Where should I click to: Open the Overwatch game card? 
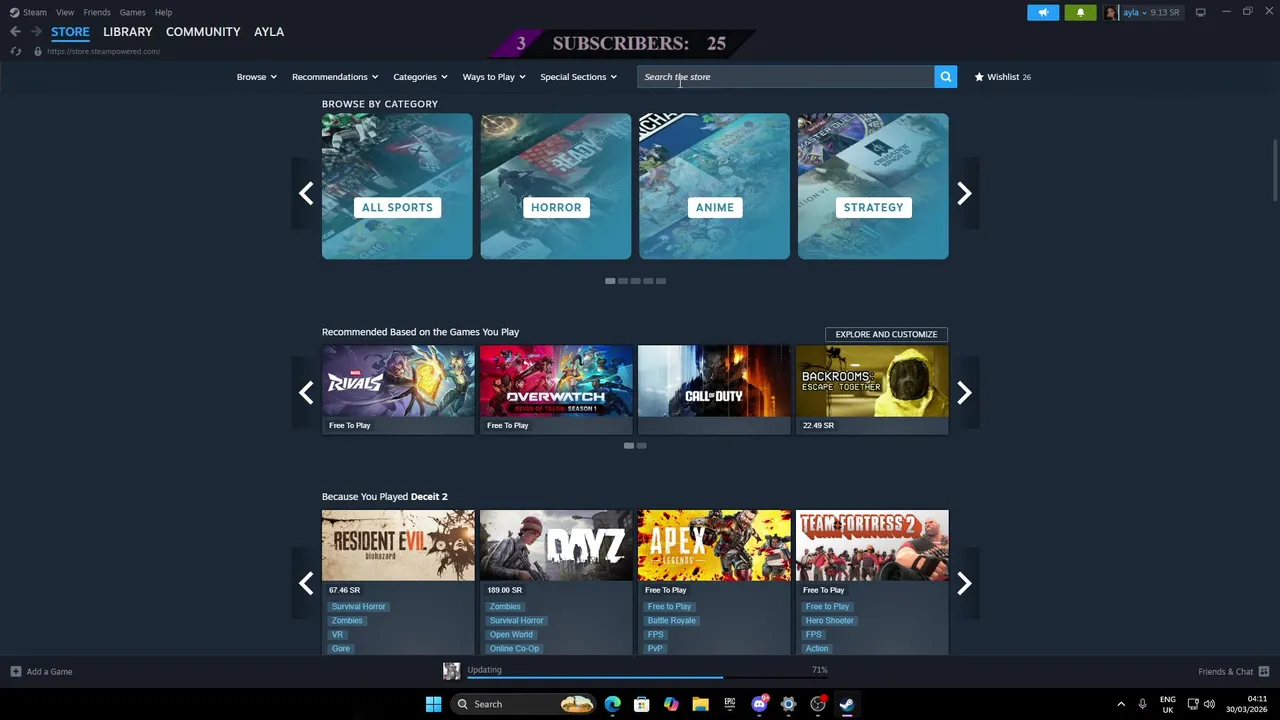pyautogui.click(x=556, y=389)
